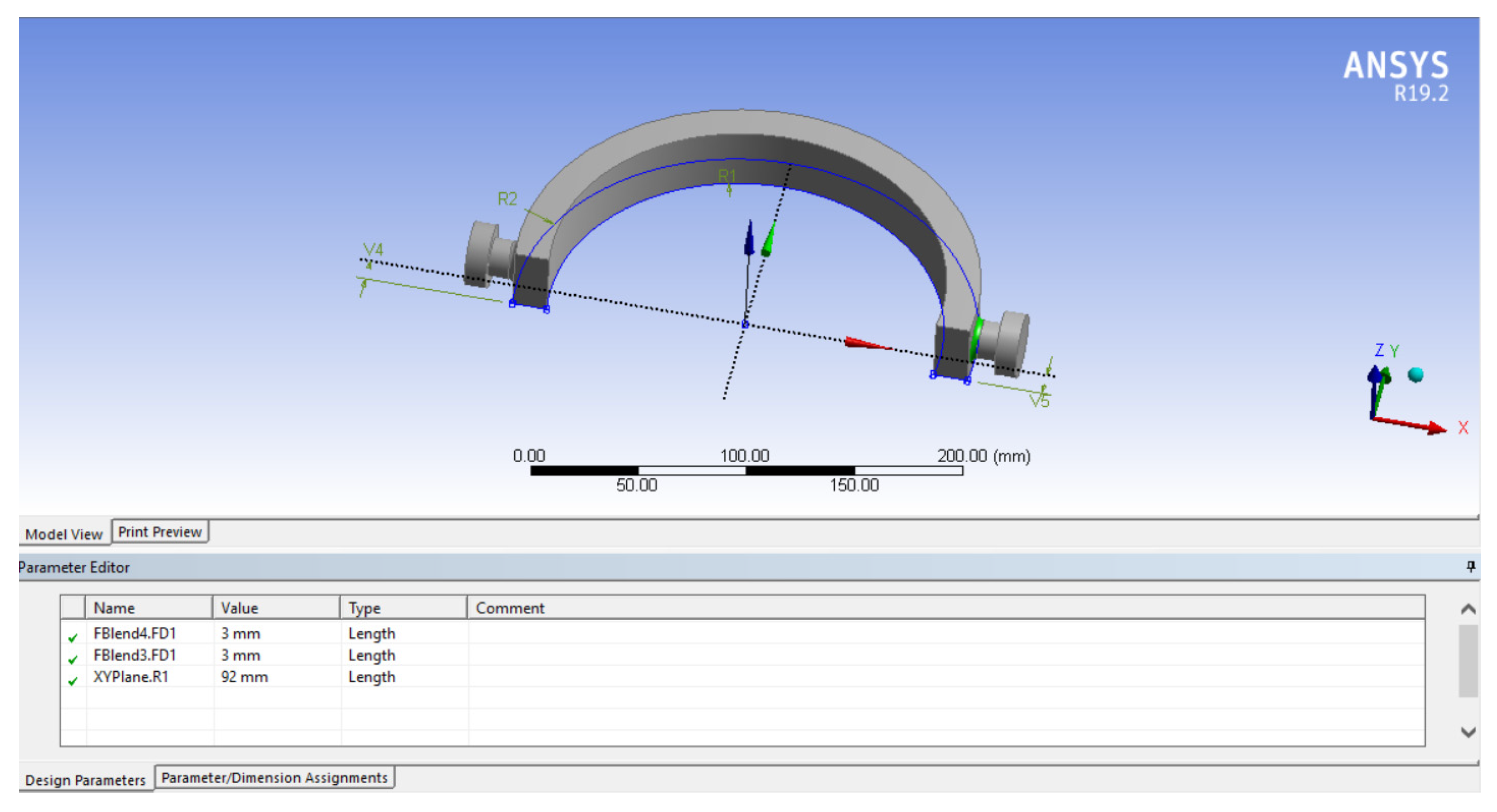The image size is (1497, 812).
Task: Select the Model View tab
Action: click(x=64, y=535)
